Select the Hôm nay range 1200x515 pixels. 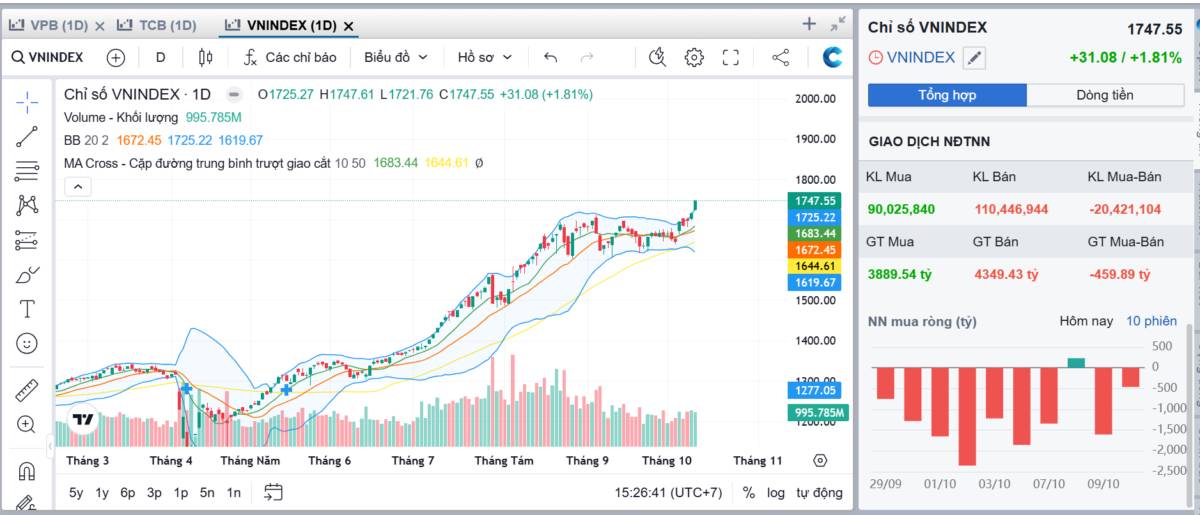pyautogui.click(x=1086, y=321)
